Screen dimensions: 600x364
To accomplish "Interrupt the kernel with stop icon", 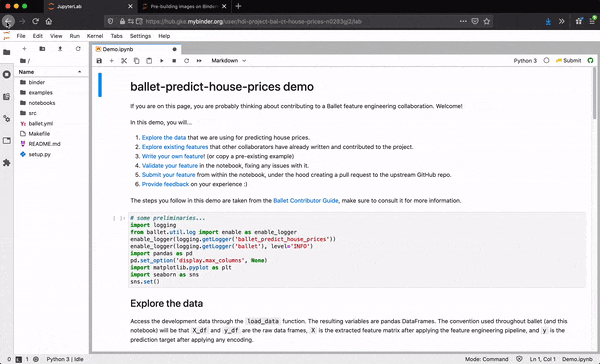I will (174, 60).
